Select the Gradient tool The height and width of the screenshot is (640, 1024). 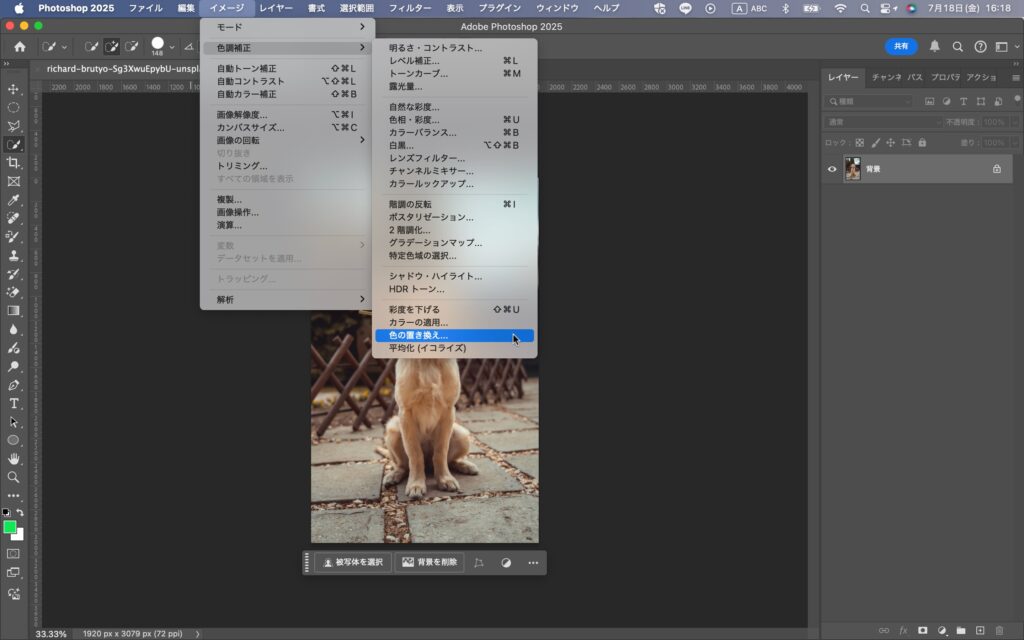point(13,311)
